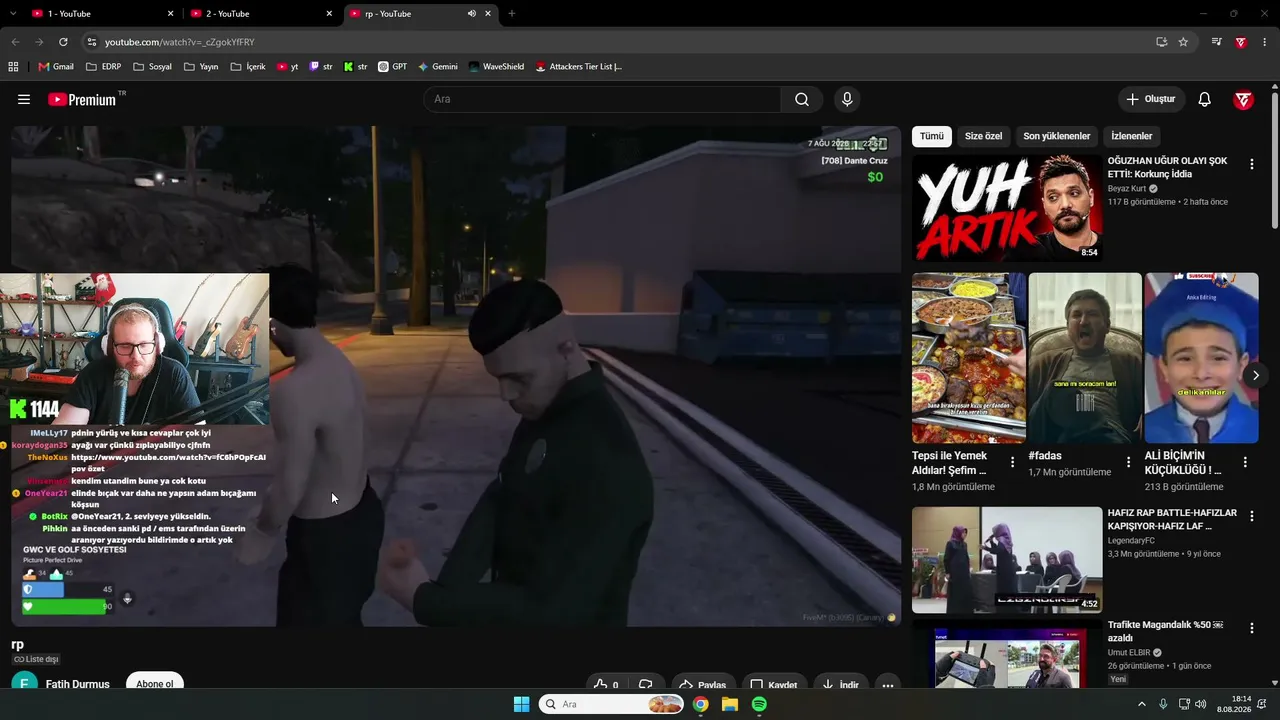Viewport: 1280px width, 720px height.
Task: Start voice search with microphone icon
Action: (x=847, y=99)
